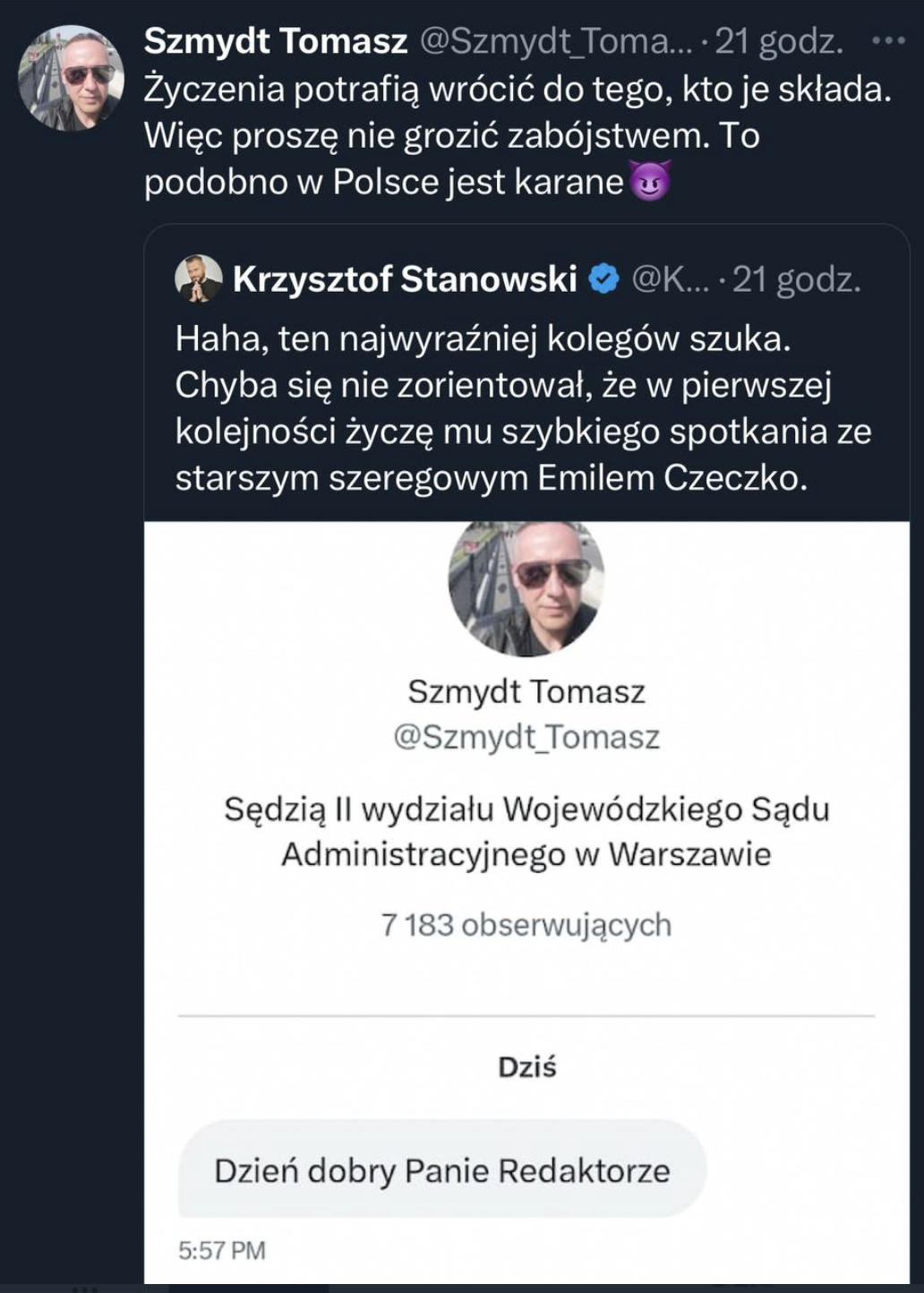Open the Krzysztof Stanowski author name
The width and height of the screenshot is (924, 1293).
click(x=405, y=279)
